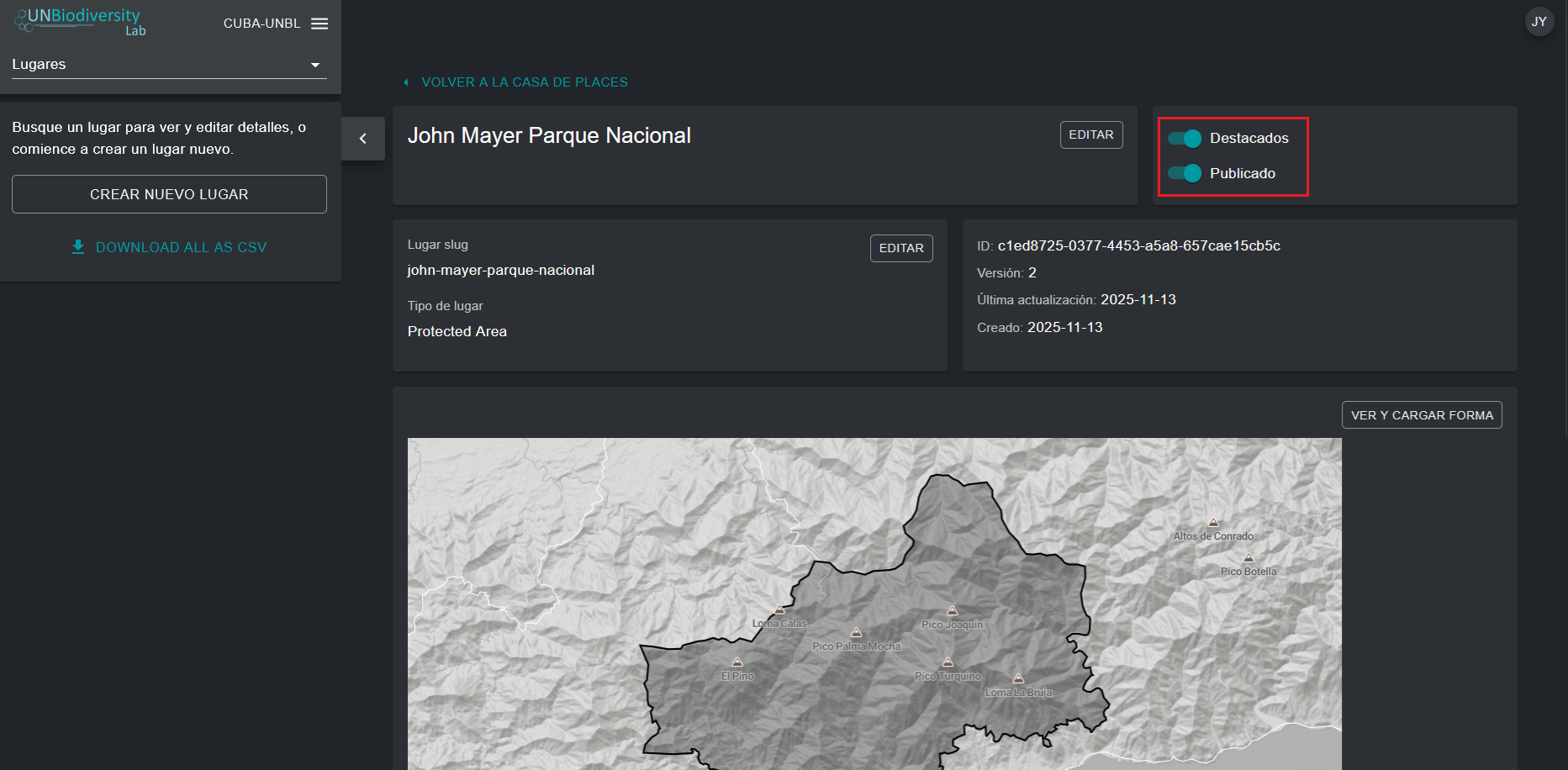1568x770 pixels.
Task: Click the Pico Turquino mountain marker
Action: [x=948, y=662]
